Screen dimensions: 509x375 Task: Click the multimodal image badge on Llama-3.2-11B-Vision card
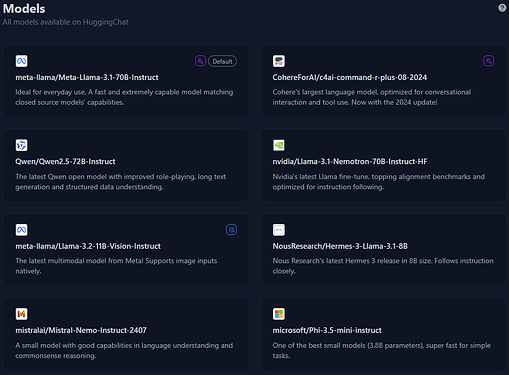pos(231,230)
